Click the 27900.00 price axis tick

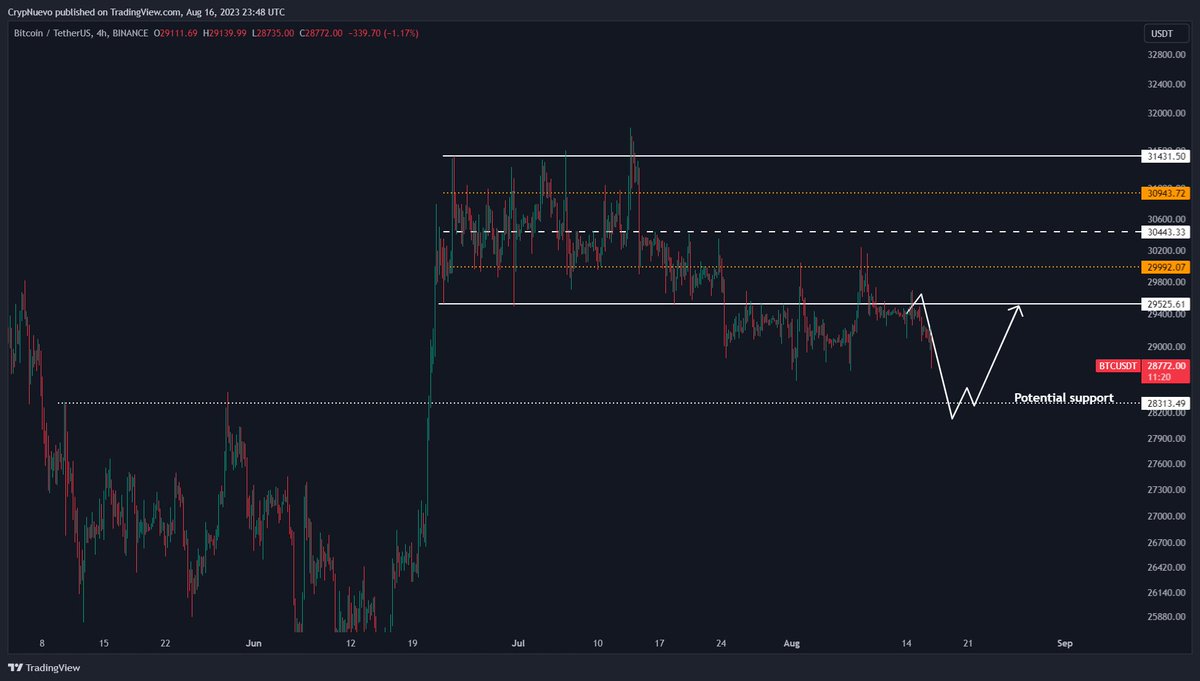(1167, 438)
